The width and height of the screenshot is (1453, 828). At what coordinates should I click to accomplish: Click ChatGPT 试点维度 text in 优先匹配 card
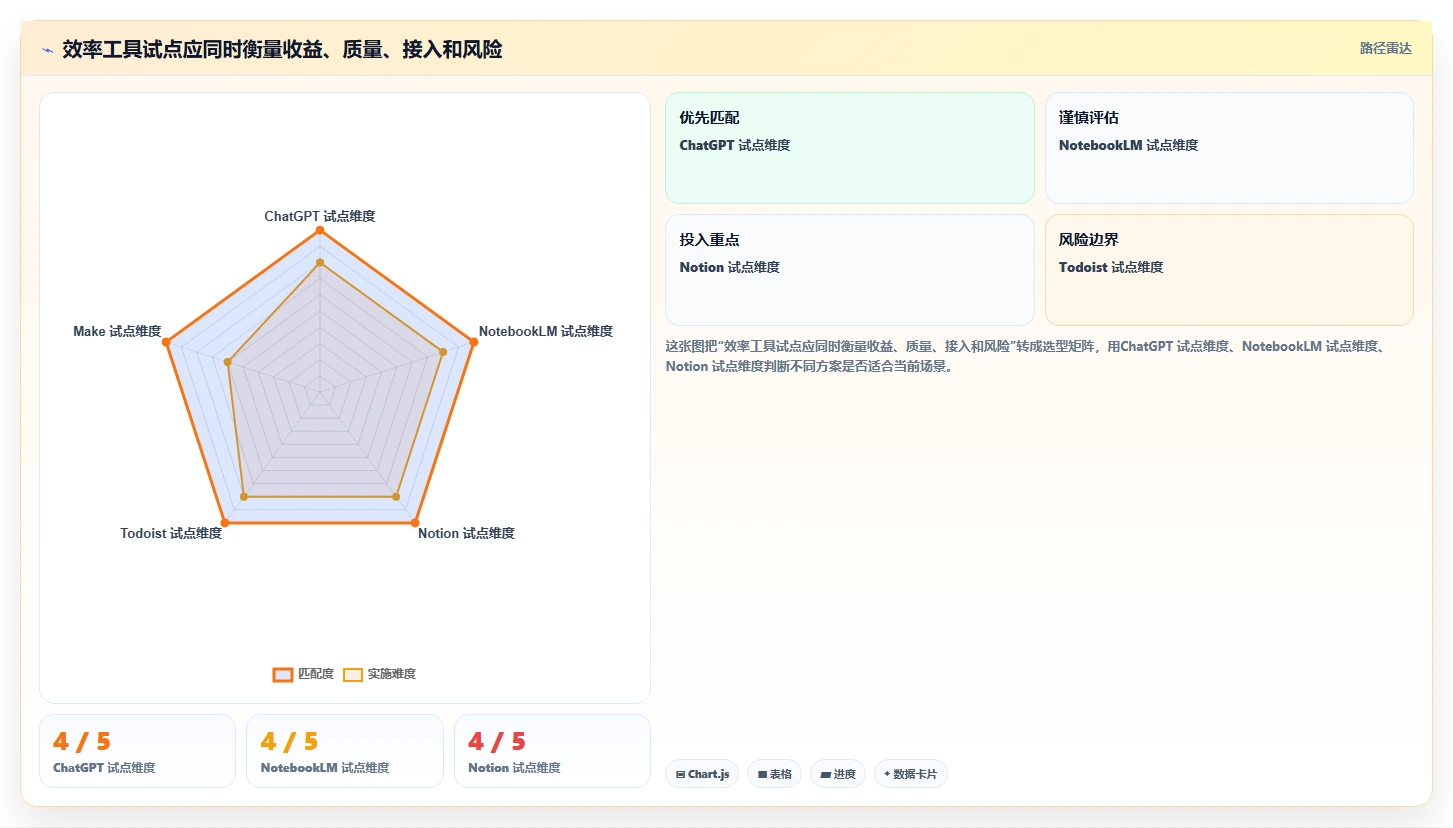coord(735,145)
